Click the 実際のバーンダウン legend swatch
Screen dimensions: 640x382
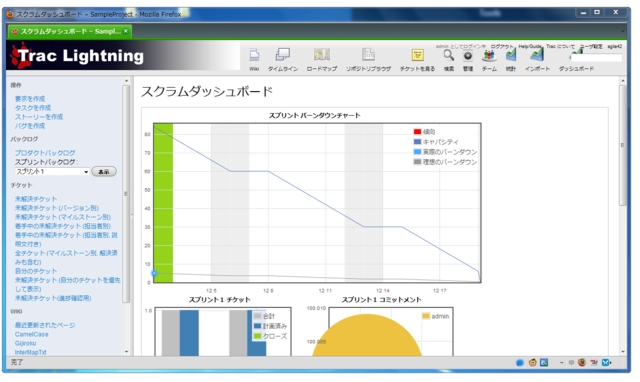coord(417,152)
